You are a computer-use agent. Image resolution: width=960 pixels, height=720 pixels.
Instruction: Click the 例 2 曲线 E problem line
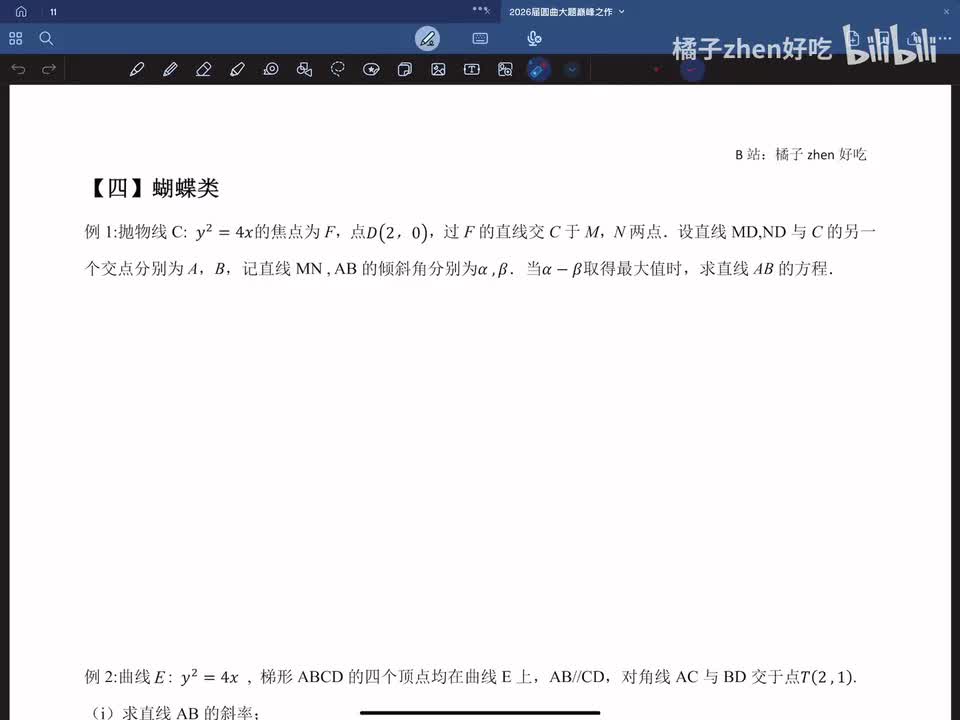[x=471, y=677]
